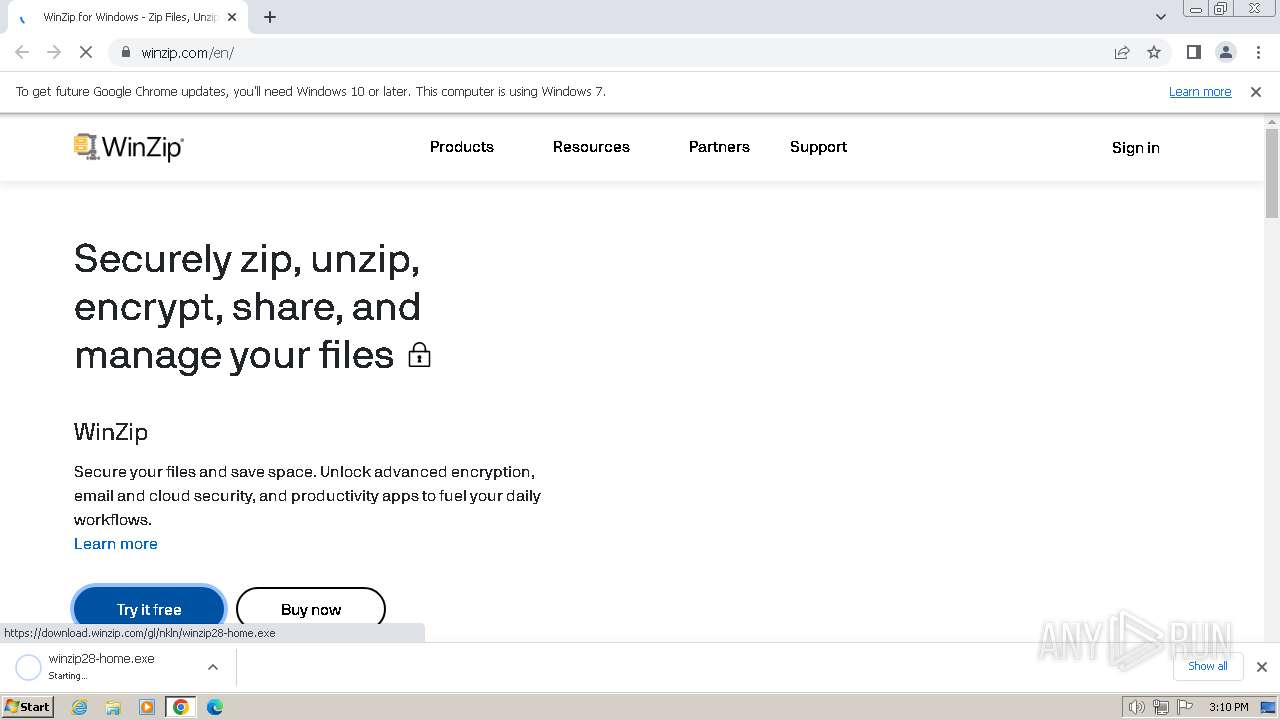Launch Microsoft Edge from taskbar
Viewport: 1280px width, 720px height.
pos(215,707)
